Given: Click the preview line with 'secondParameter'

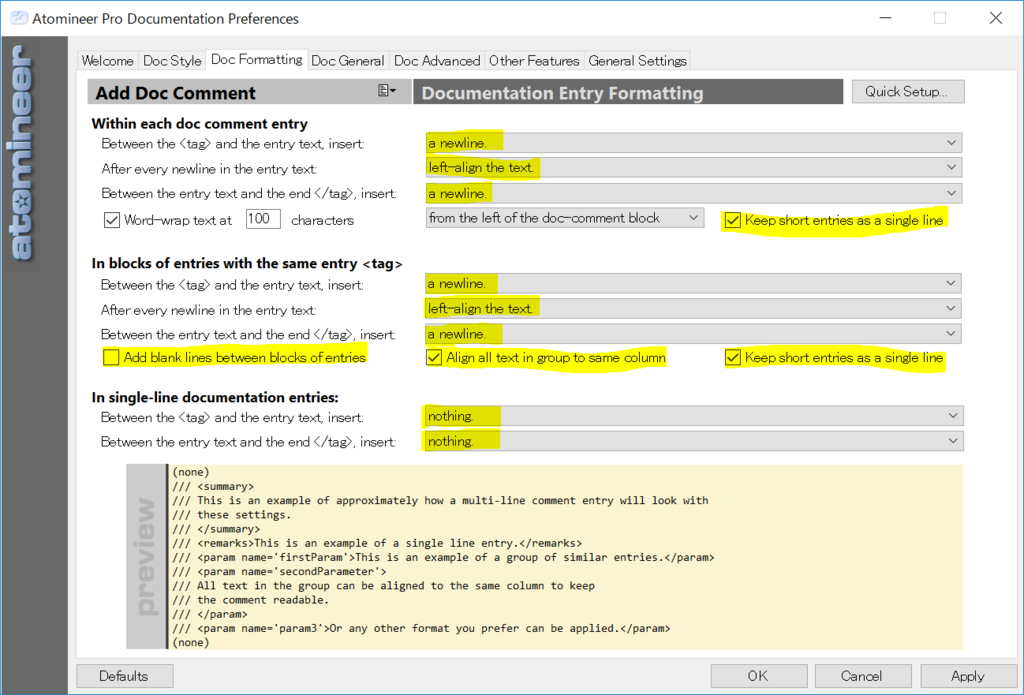Looking at the screenshot, I should tap(280, 572).
